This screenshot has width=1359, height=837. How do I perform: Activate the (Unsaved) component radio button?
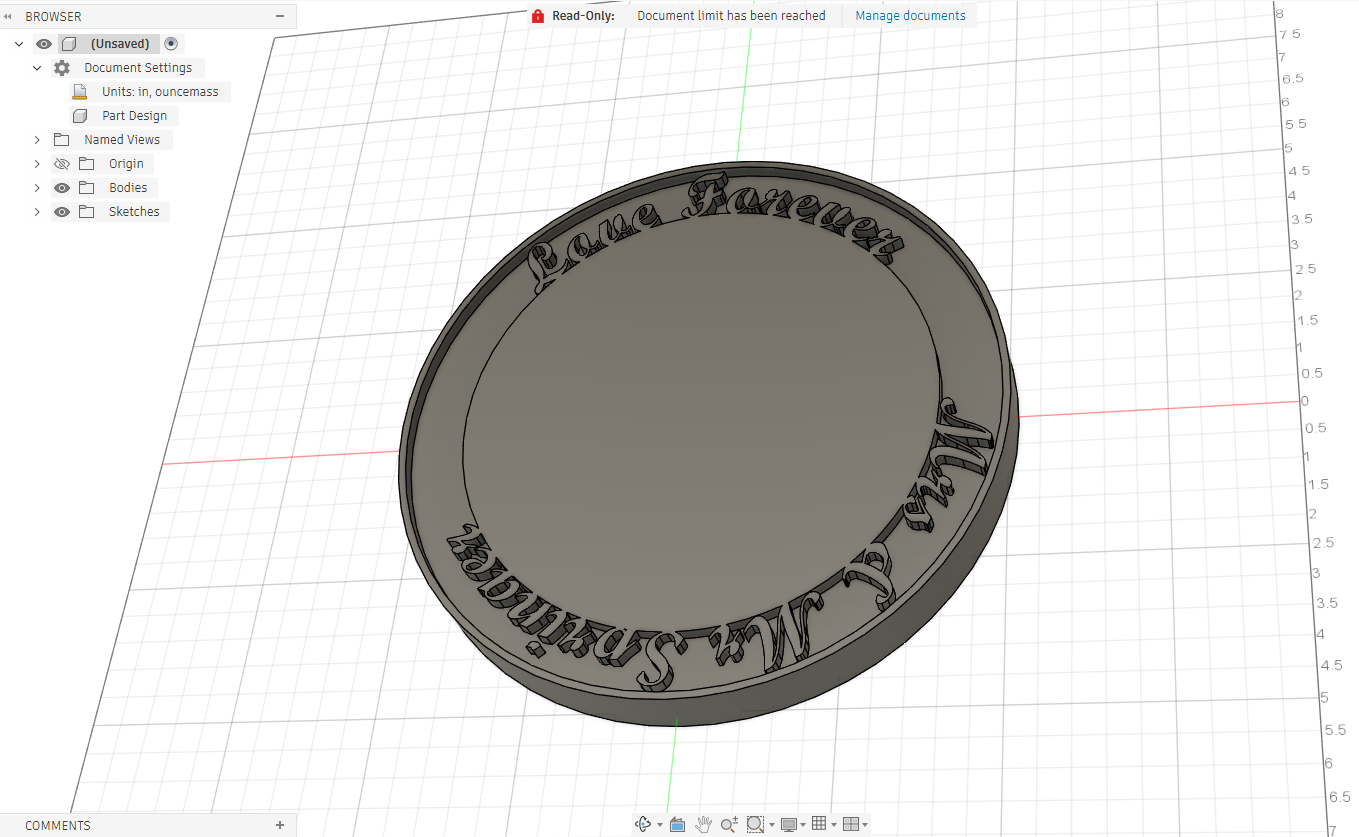[x=171, y=44]
